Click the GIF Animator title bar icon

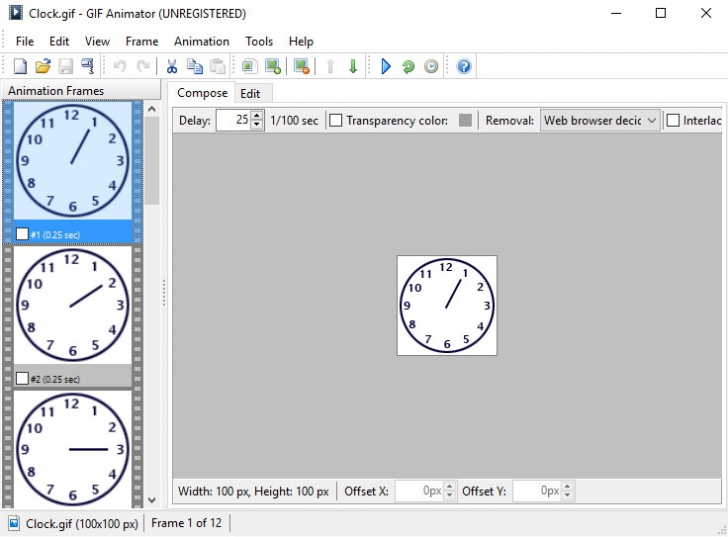pos(16,13)
